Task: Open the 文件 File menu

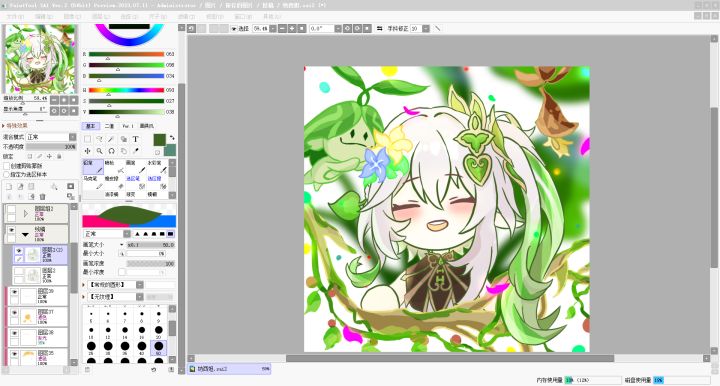Action: pos(15,17)
